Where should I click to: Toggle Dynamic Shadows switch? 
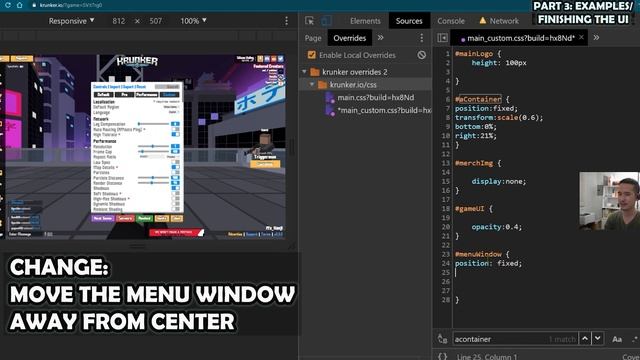click(x=176, y=204)
